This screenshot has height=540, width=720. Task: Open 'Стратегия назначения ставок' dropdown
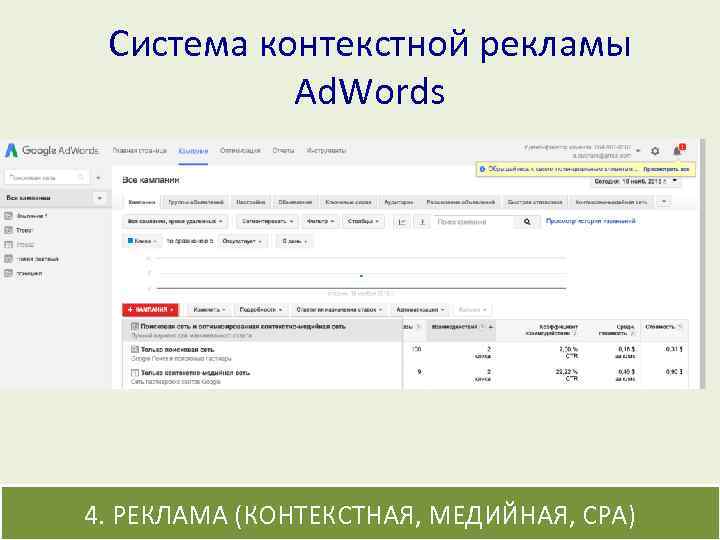pyautogui.click(x=339, y=310)
